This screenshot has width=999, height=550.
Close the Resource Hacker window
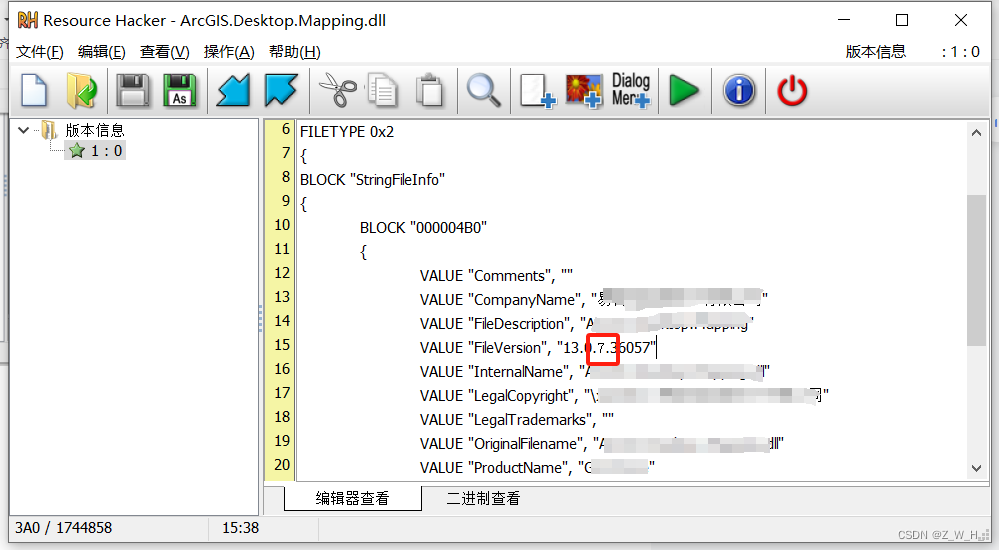[x=961, y=20]
